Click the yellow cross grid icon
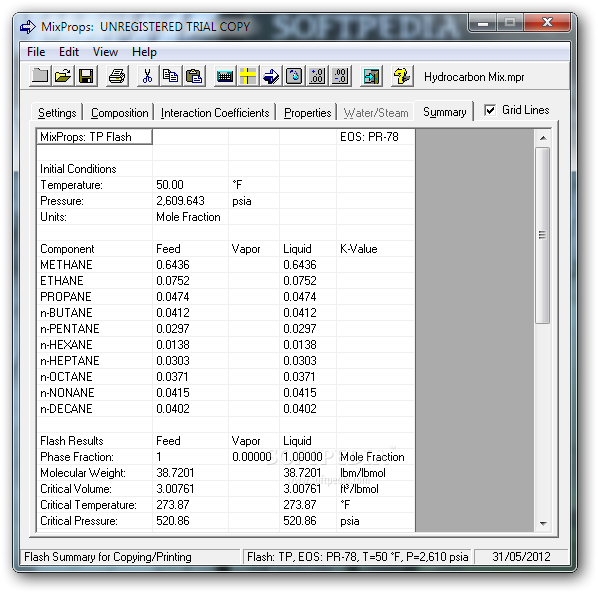598x593 pixels. [248, 76]
